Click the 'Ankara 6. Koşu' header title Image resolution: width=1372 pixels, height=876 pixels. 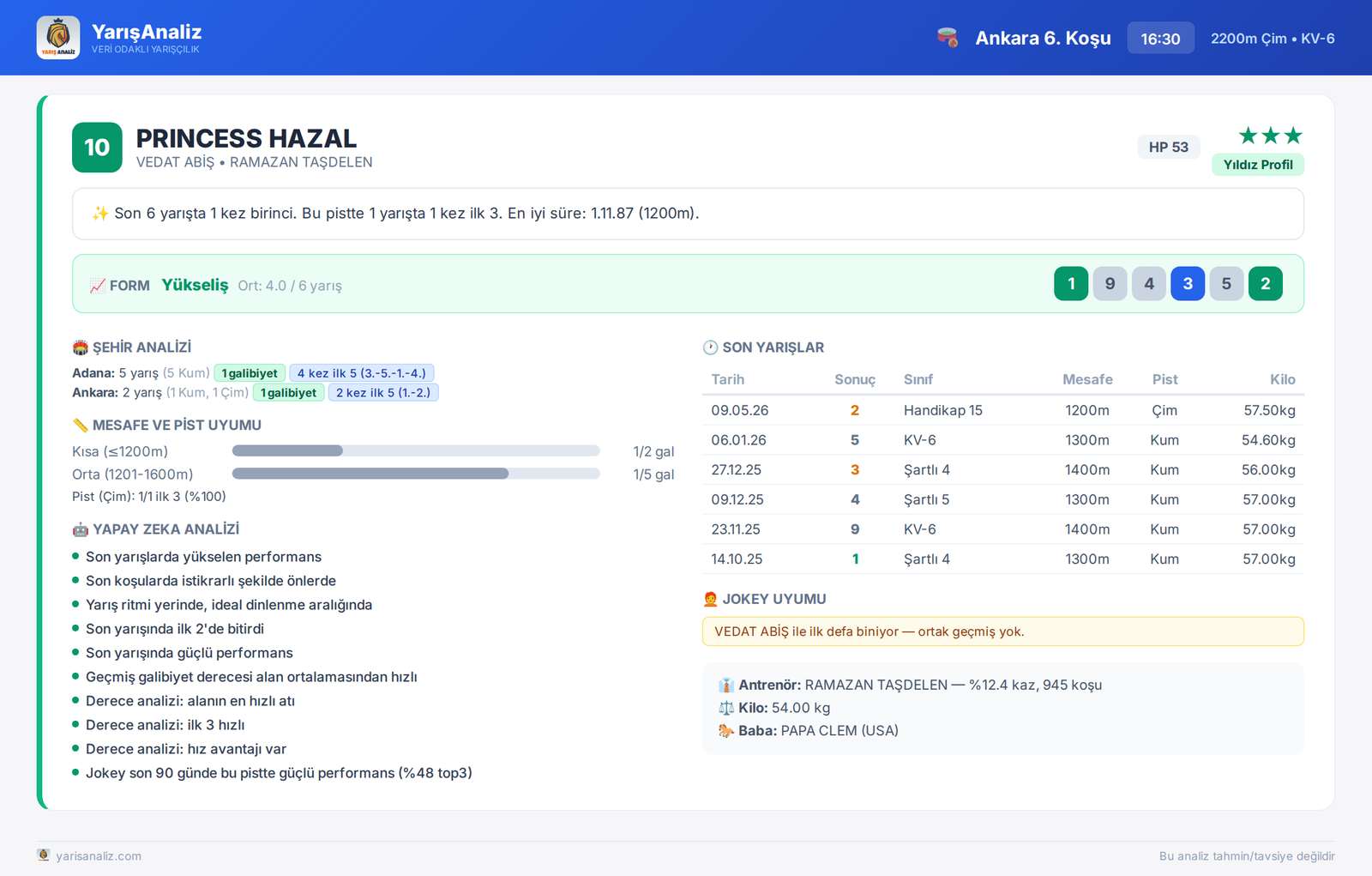point(1043,39)
